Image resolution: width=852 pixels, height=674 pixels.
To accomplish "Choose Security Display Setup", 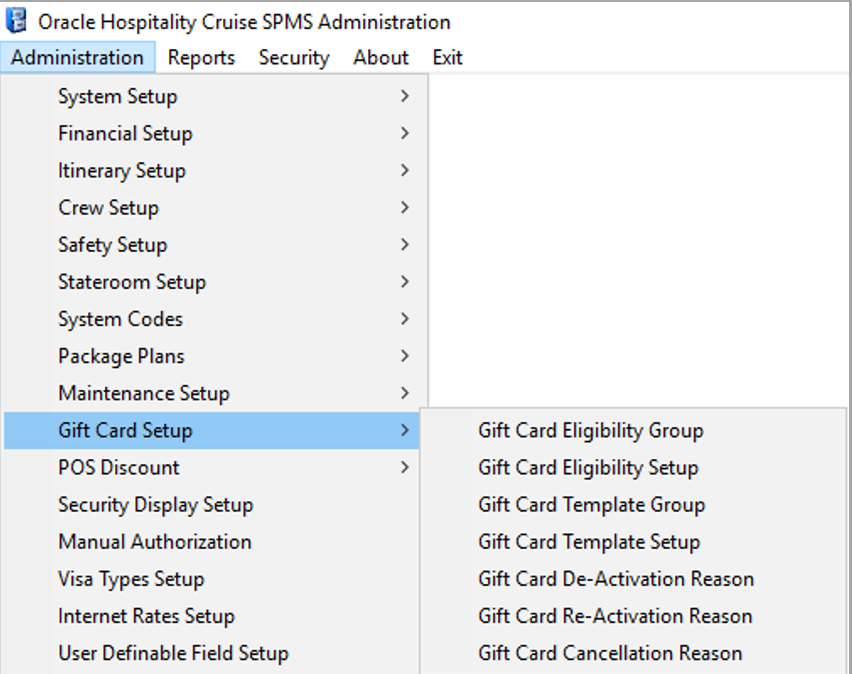I will point(212,504).
